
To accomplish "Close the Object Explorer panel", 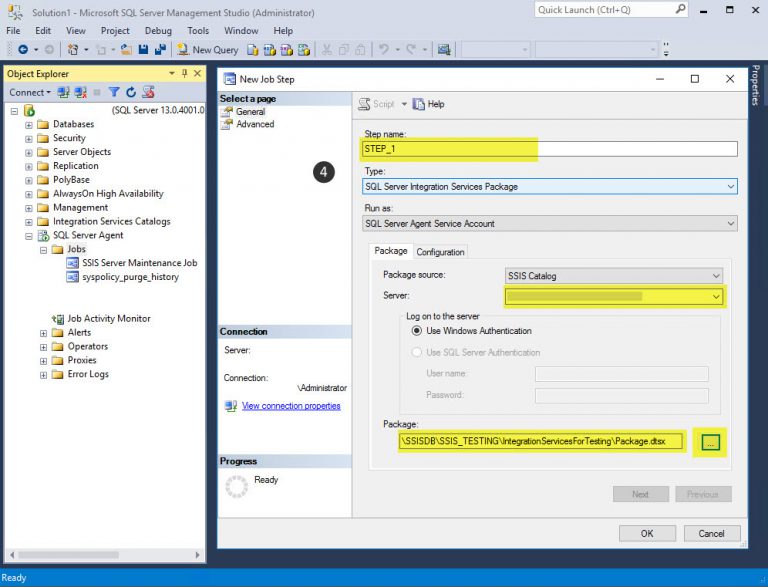I will coord(197,73).
